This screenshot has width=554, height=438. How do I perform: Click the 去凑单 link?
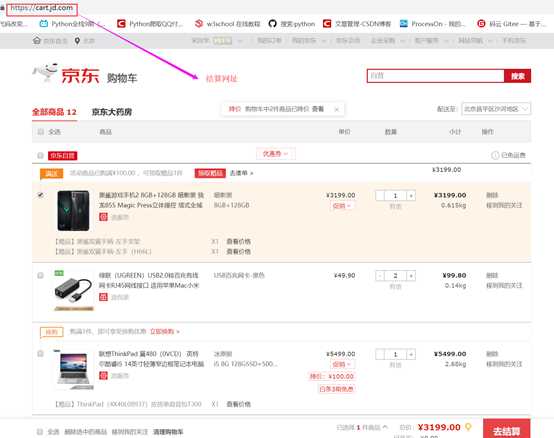[x=241, y=173]
